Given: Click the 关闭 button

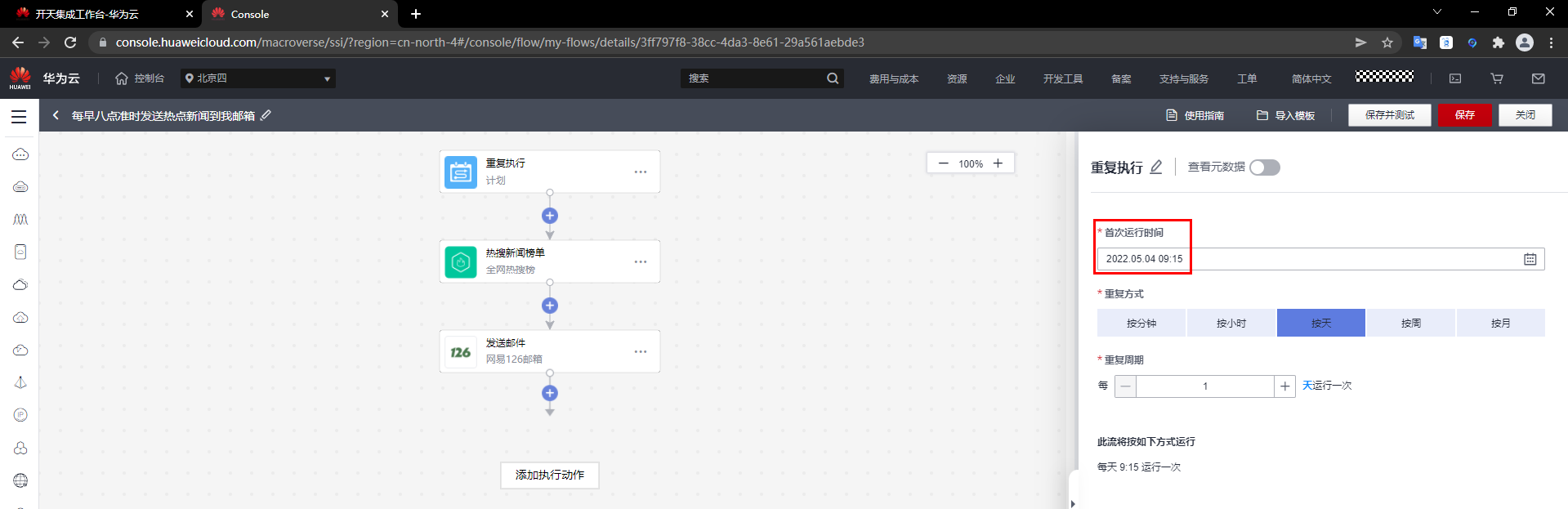Looking at the screenshot, I should coord(1526,115).
